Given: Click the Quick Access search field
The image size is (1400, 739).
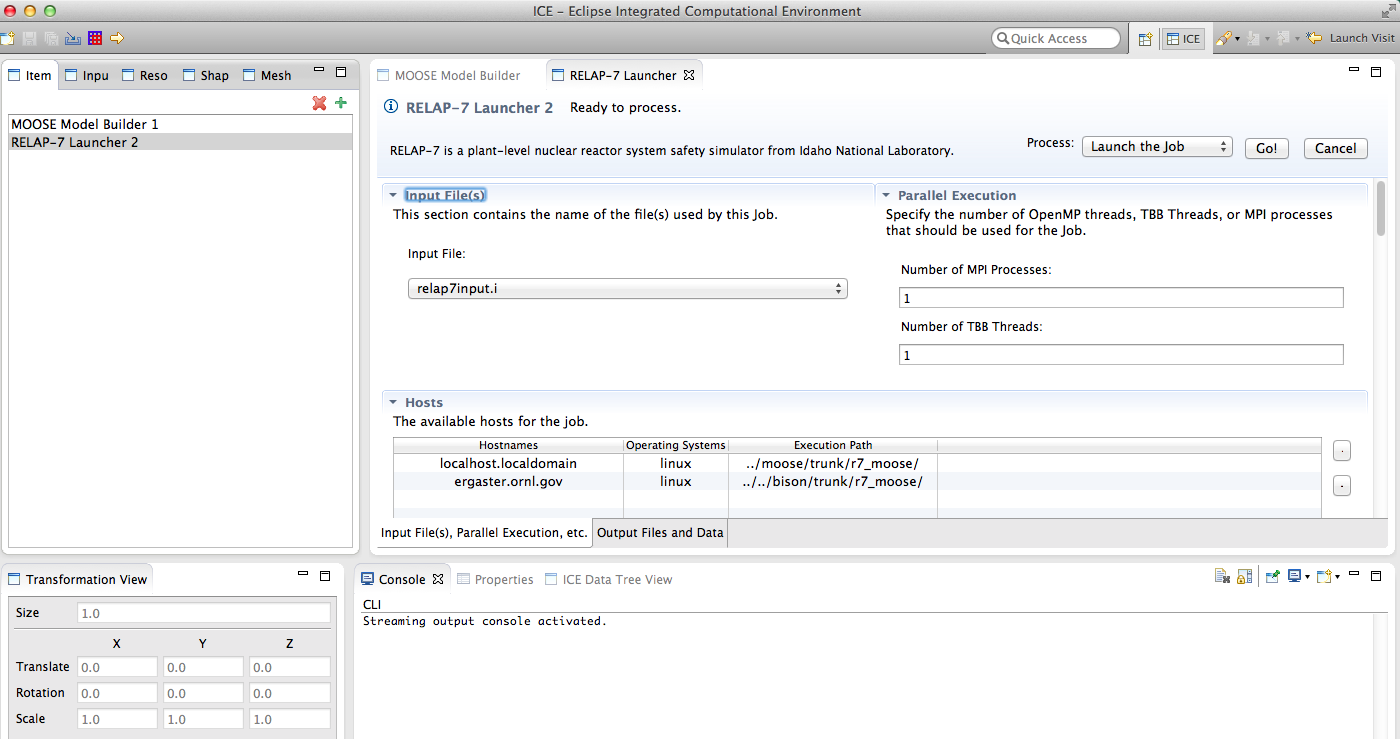Looking at the screenshot, I should [1056, 38].
